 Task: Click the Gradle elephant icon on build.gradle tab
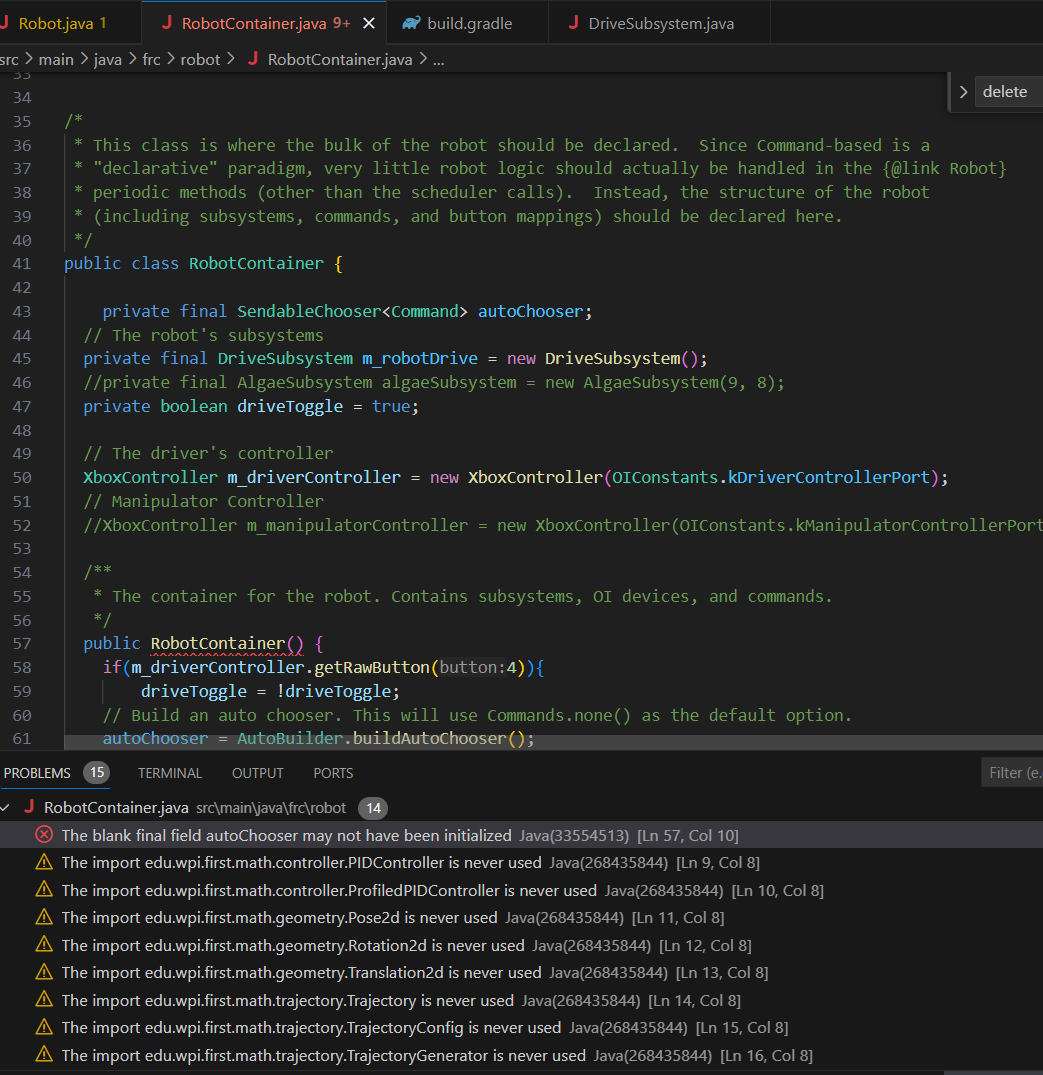(x=411, y=23)
